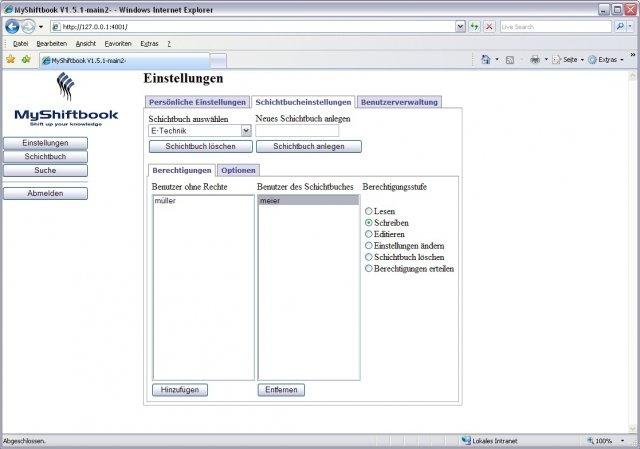Open the Favoriten menu
The width and height of the screenshot is (640, 449).
tap(118, 44)
